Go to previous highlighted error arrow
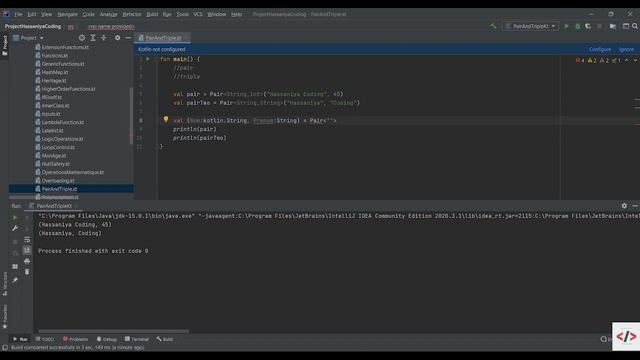 [x=627, y=60]
